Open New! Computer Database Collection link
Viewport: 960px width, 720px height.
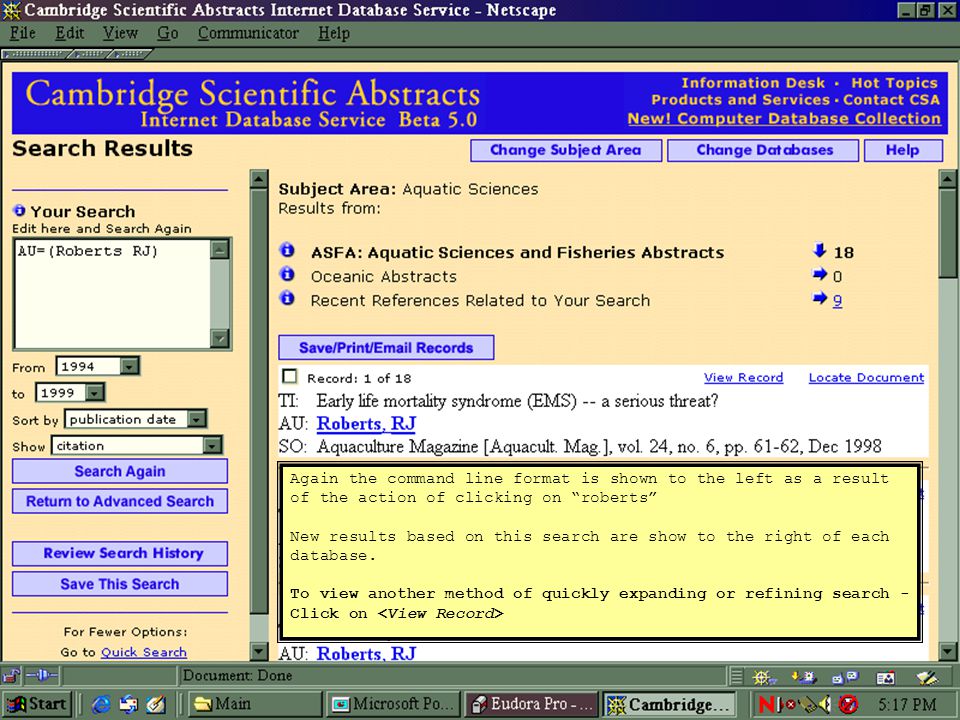784,118
